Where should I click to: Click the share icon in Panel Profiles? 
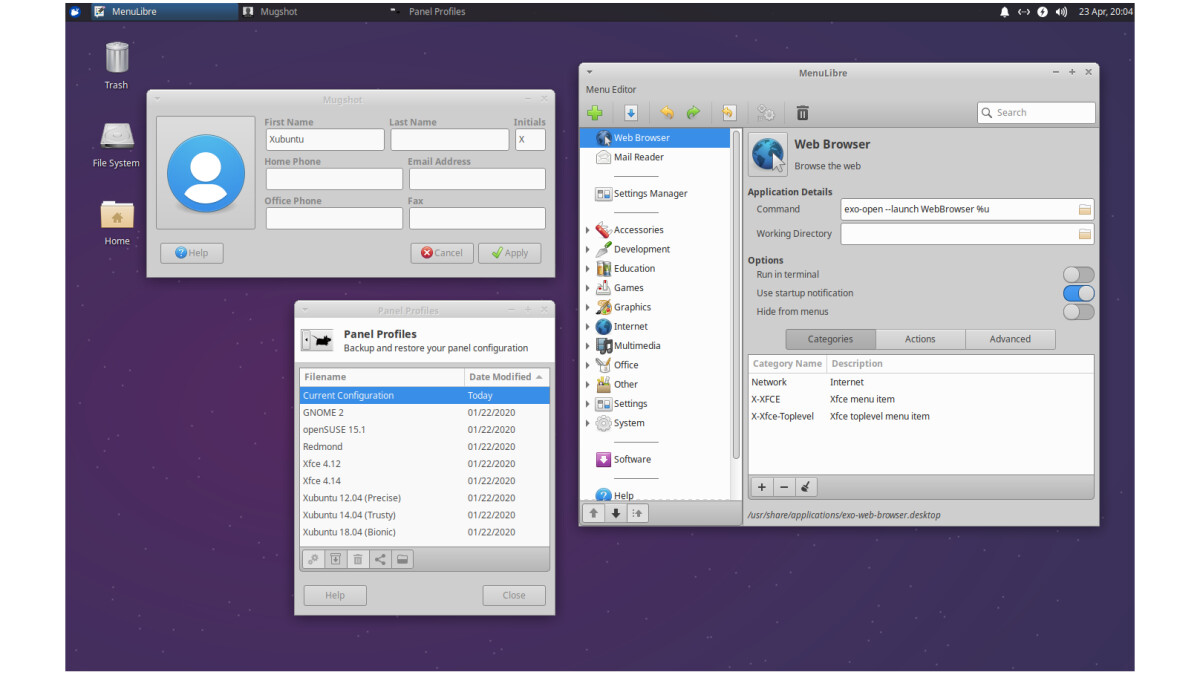[380, 559]
